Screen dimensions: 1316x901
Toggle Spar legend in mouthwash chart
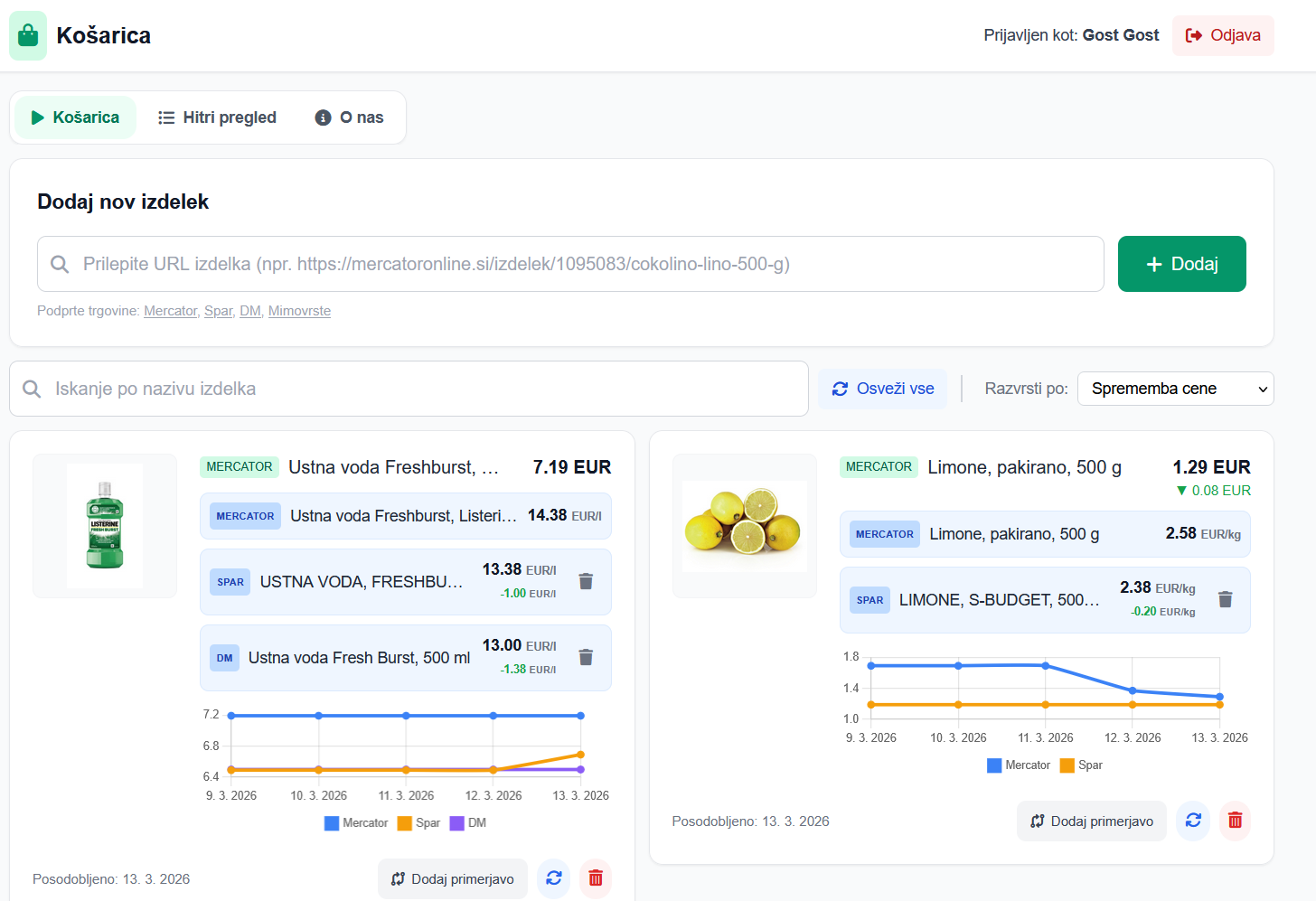tap(418, 823)
